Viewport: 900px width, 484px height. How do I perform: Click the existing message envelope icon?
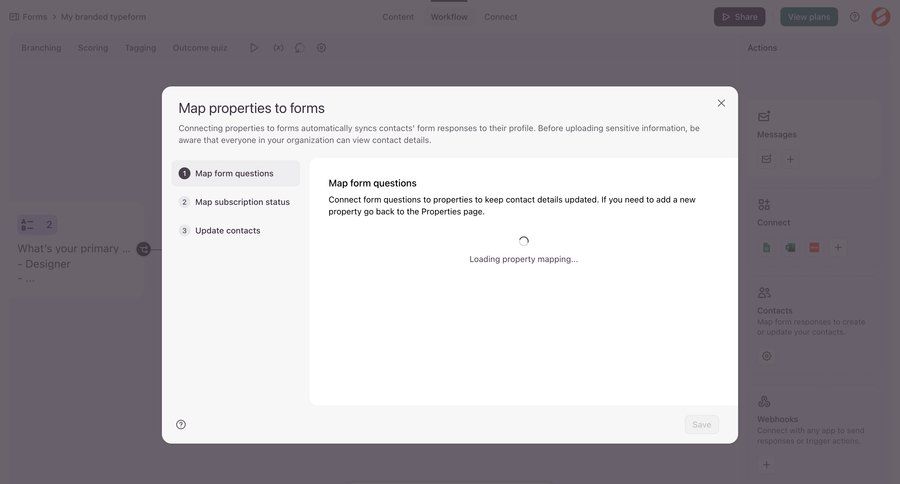click(x=766, y=159)
